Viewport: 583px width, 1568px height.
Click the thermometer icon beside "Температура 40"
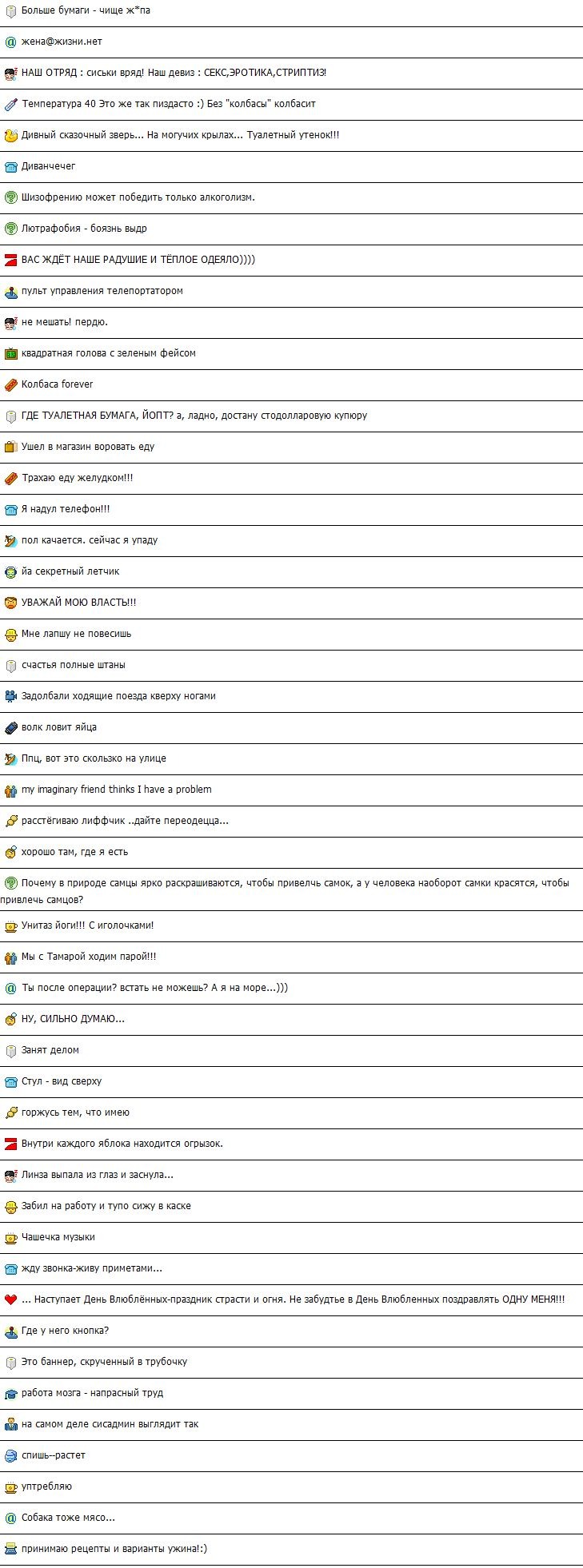(x=10, y=104)
